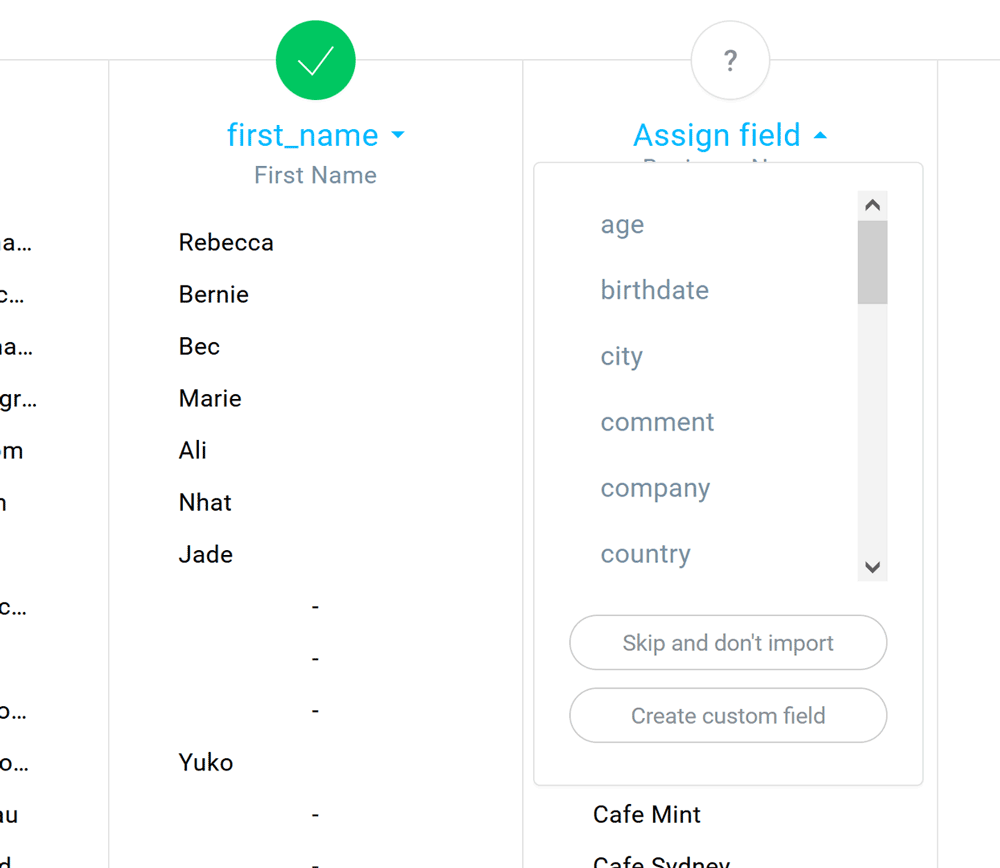Screen dimensions: 1000x868
Task: Select the age field option
Action: (622, 225)
